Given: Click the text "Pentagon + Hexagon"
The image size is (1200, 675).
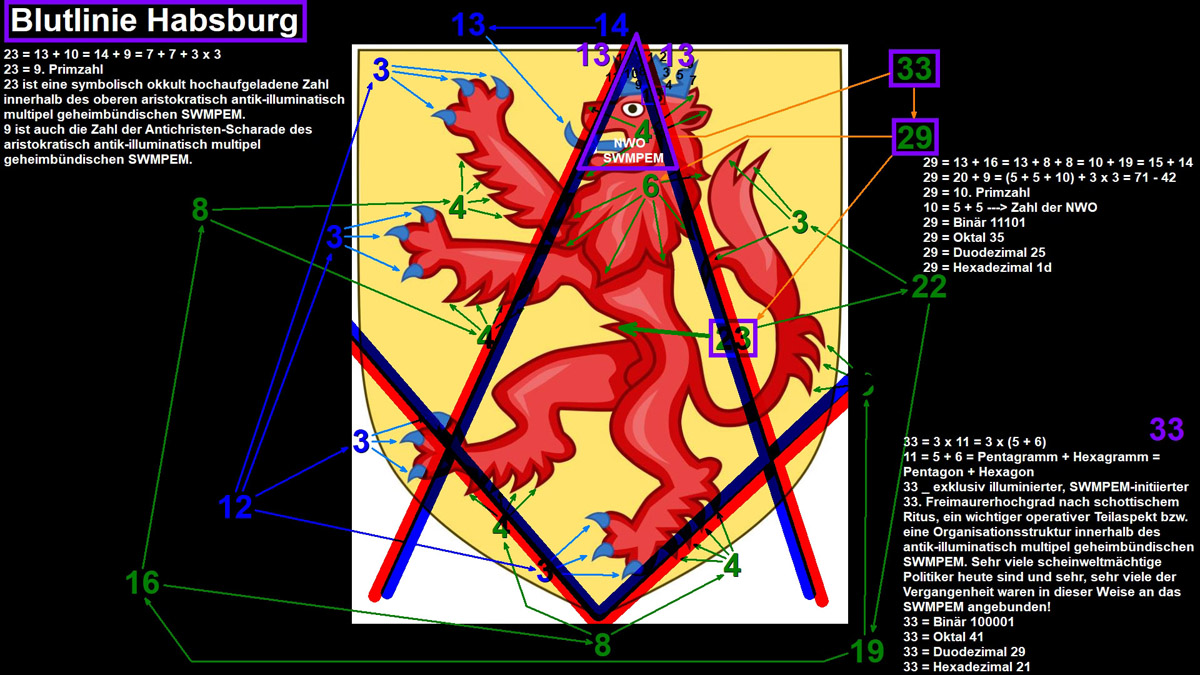Looking at the screenshot, I should (967, 472).
